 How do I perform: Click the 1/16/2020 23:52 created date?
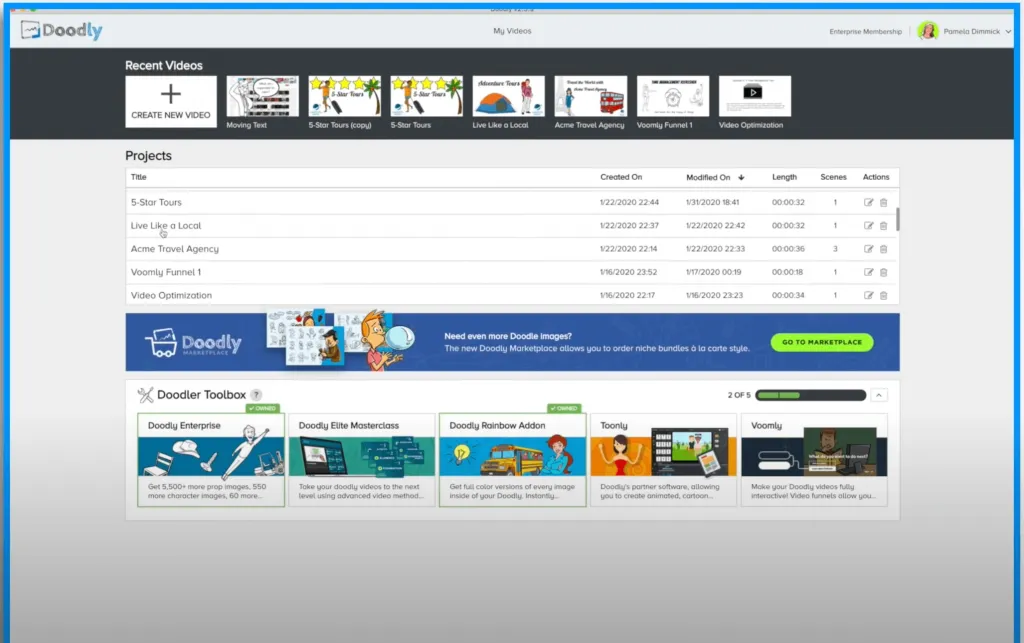[628, 272]
